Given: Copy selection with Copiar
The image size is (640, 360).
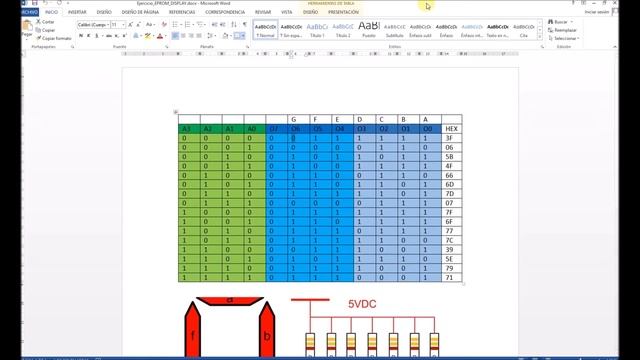Looking at the screenshot, I should point(45,30).
